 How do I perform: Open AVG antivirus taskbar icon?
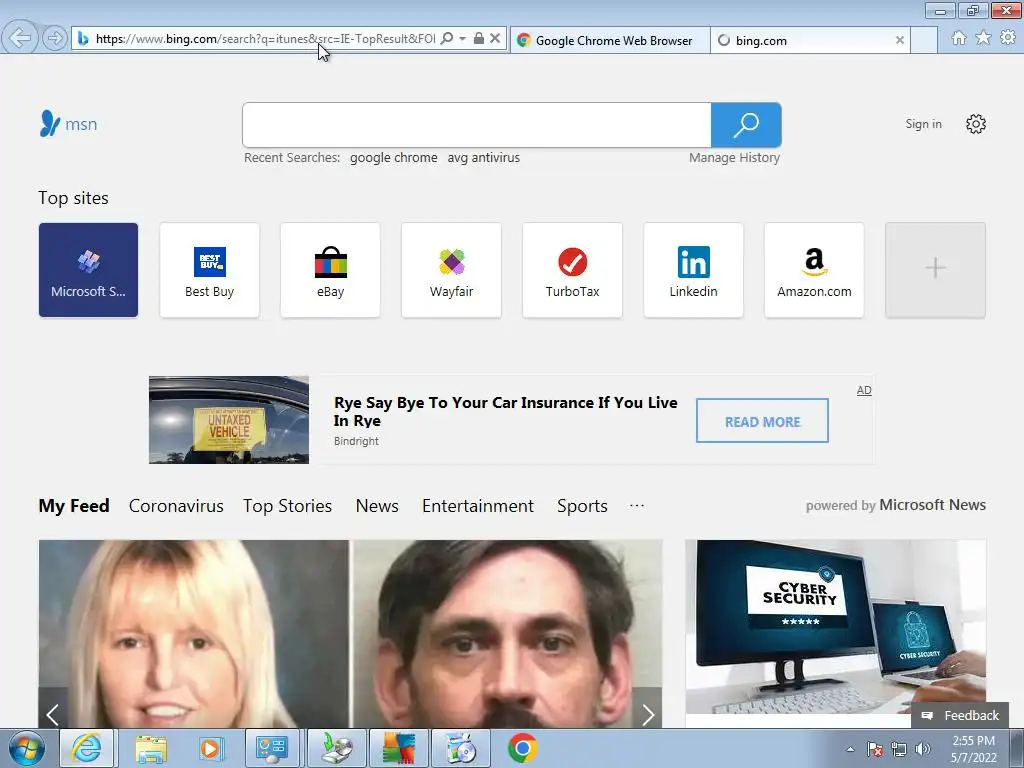(398, 748)
